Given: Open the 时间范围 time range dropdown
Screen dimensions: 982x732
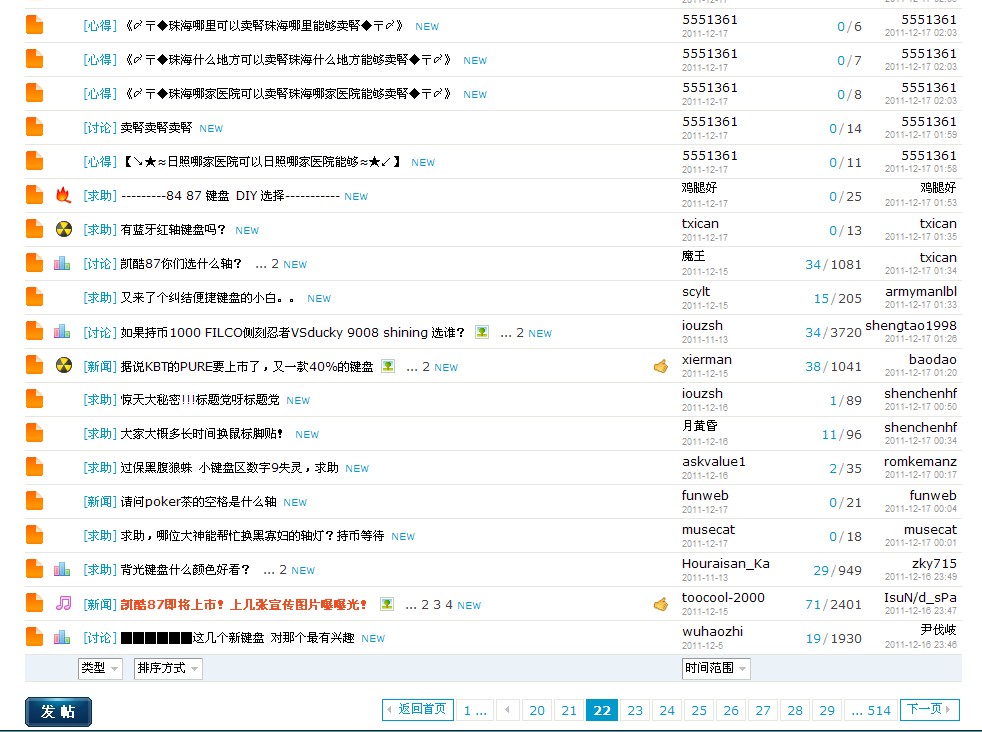Looking at the screenshot, I should tap(716, 668).
